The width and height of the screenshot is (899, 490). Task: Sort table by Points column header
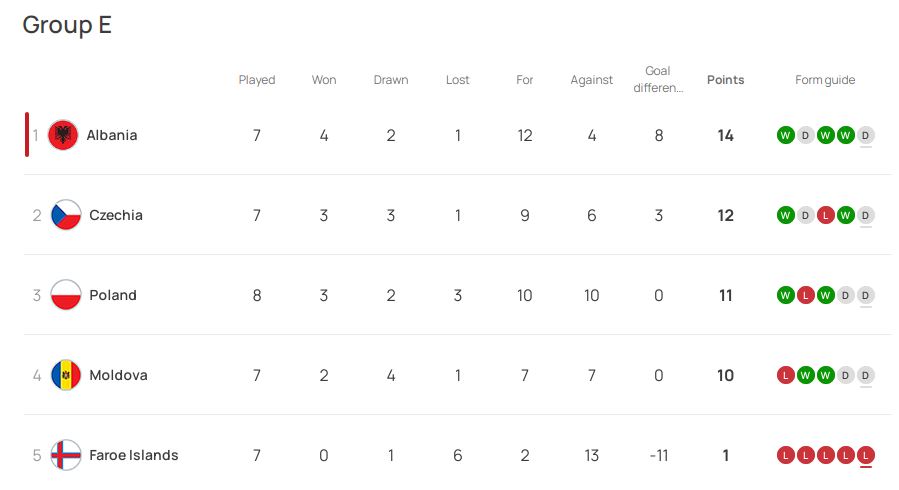click(725, 80)
